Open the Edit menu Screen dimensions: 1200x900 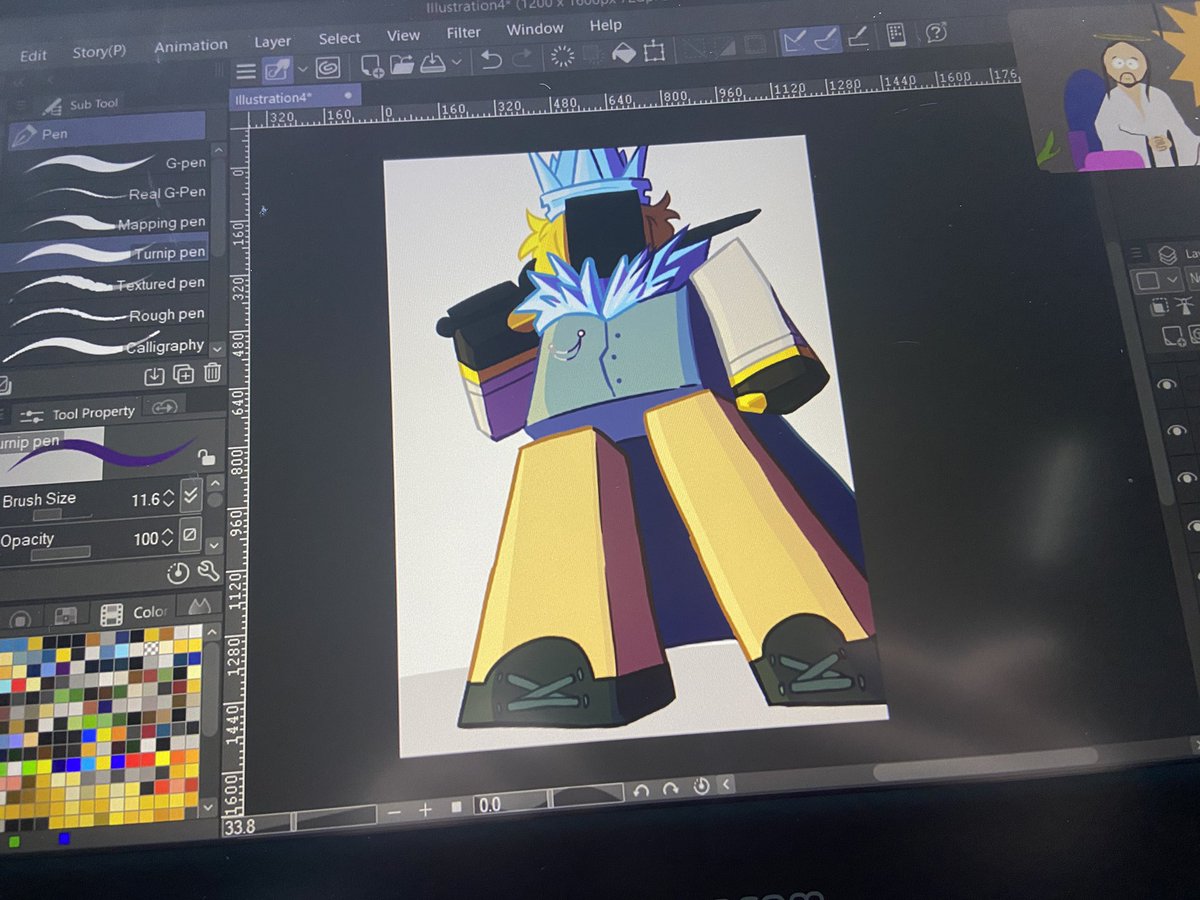tap(33, 56)
